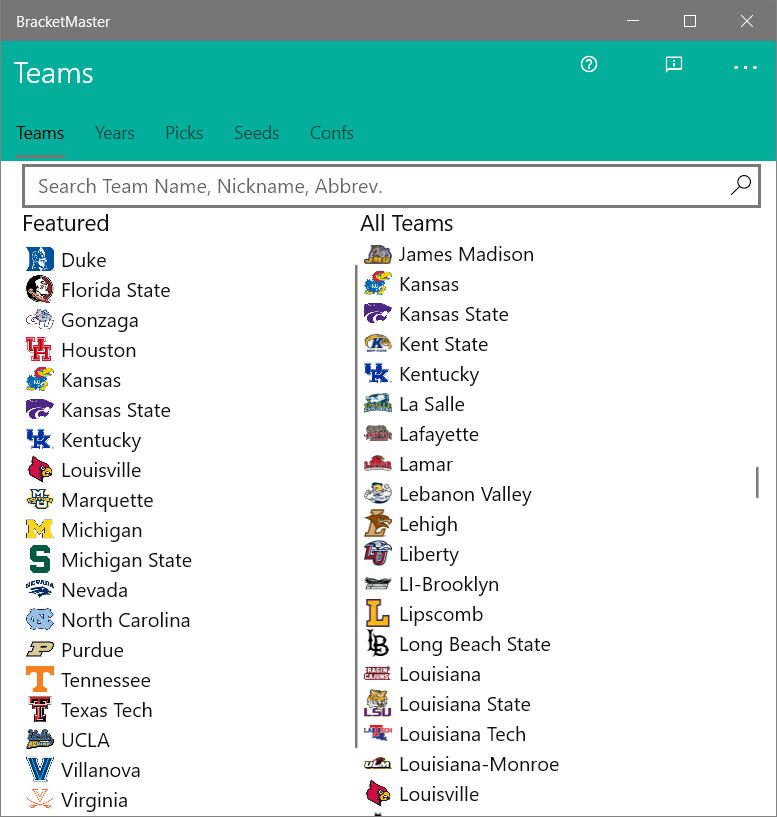Open Marquette from Featured teams
777x817 pixels.
click(107, 500)
